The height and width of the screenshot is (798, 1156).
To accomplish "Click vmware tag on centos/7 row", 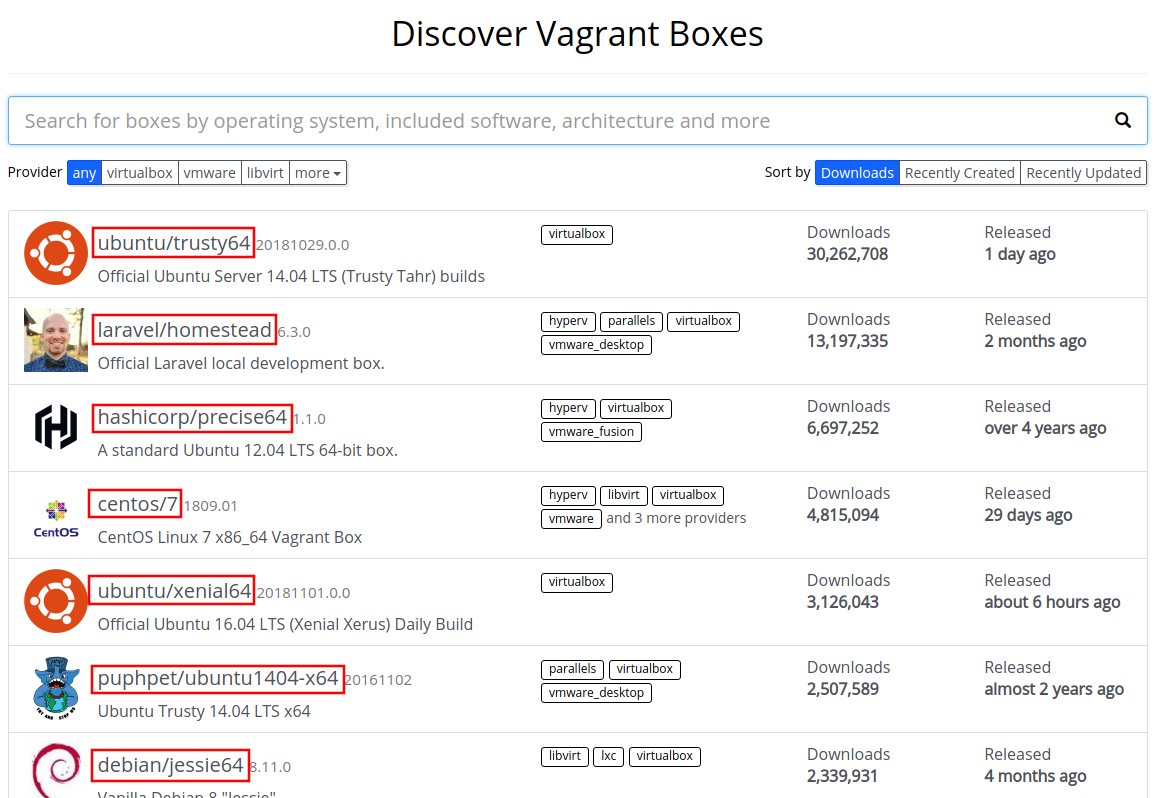I will 571,519.
